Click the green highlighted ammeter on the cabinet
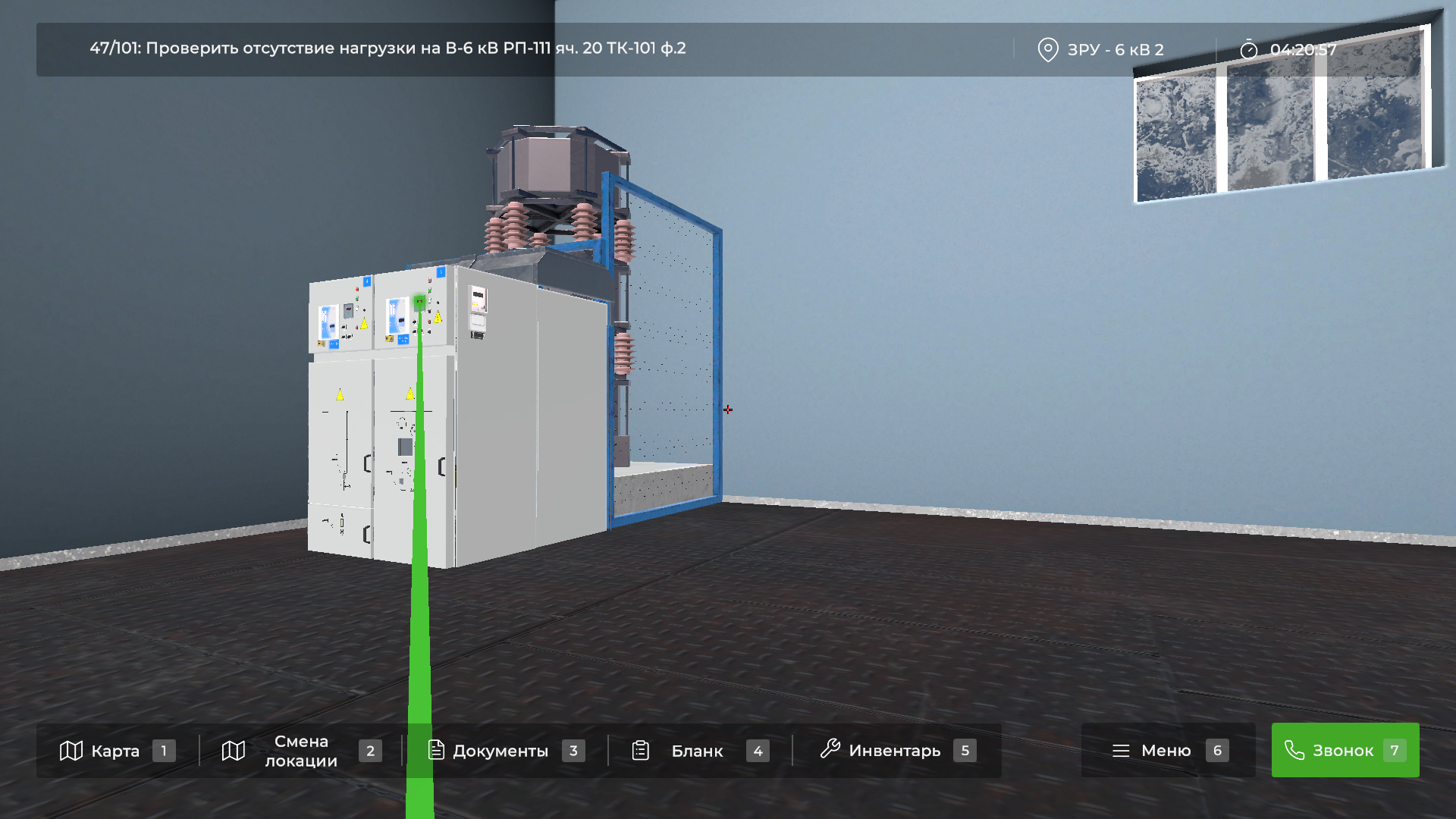Viewport: 1456px width, 819px height. click(x=419, y=303)
